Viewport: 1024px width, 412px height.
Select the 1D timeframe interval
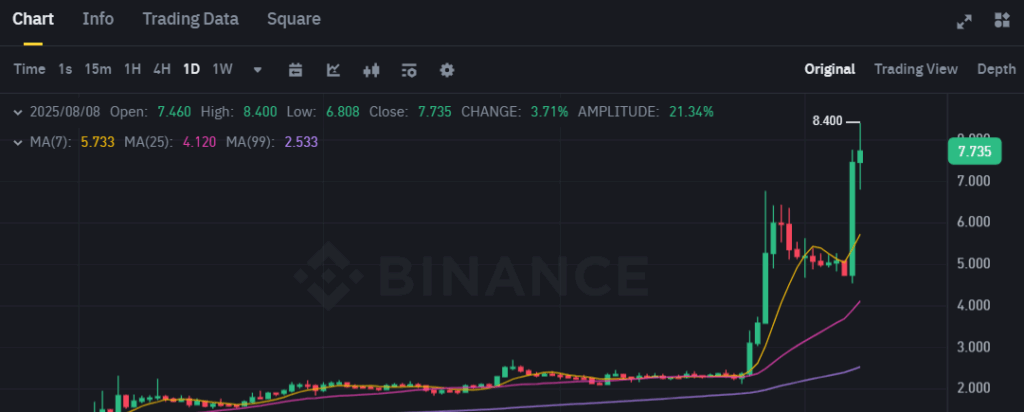191,69
